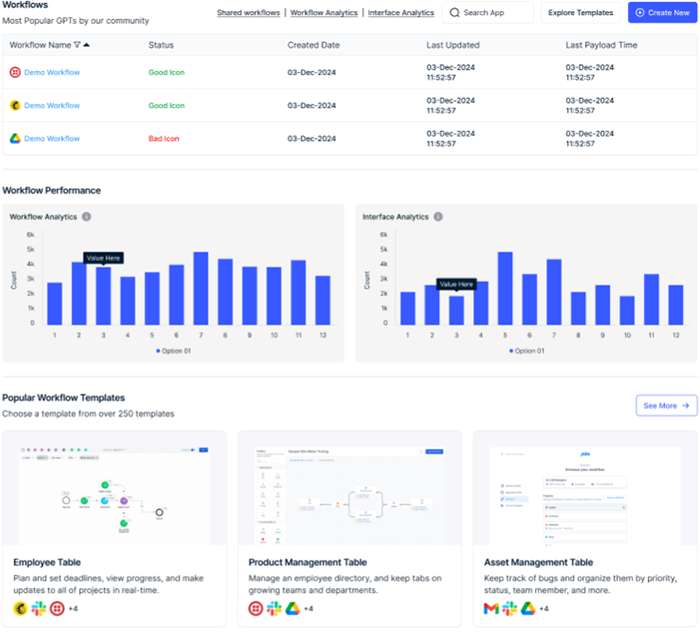Open Workflow Analytics info icon
Screen dimensions: 700x640
pyautogui.click(x=87, y=216)
